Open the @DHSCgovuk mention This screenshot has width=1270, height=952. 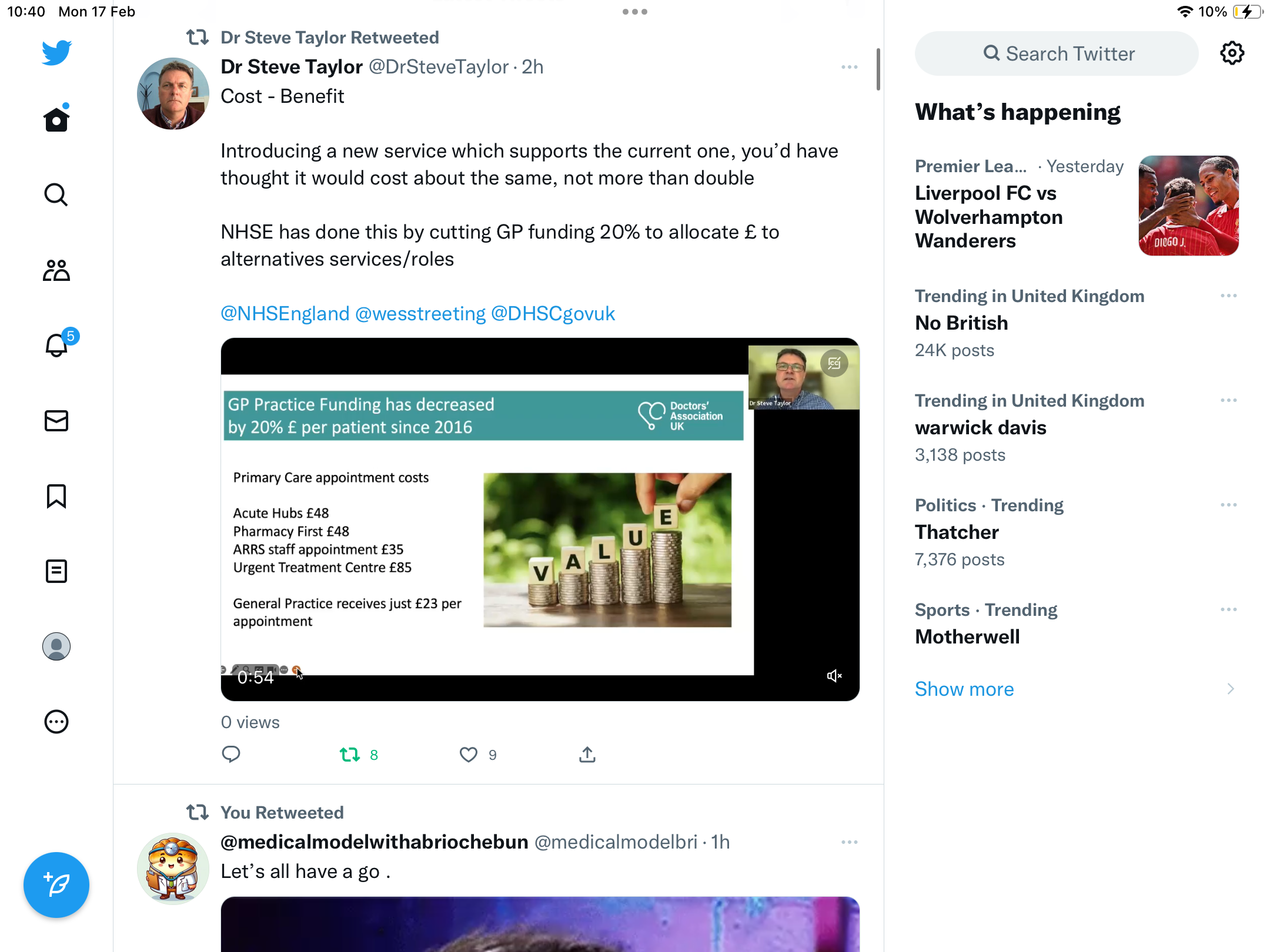coord(553,313)
